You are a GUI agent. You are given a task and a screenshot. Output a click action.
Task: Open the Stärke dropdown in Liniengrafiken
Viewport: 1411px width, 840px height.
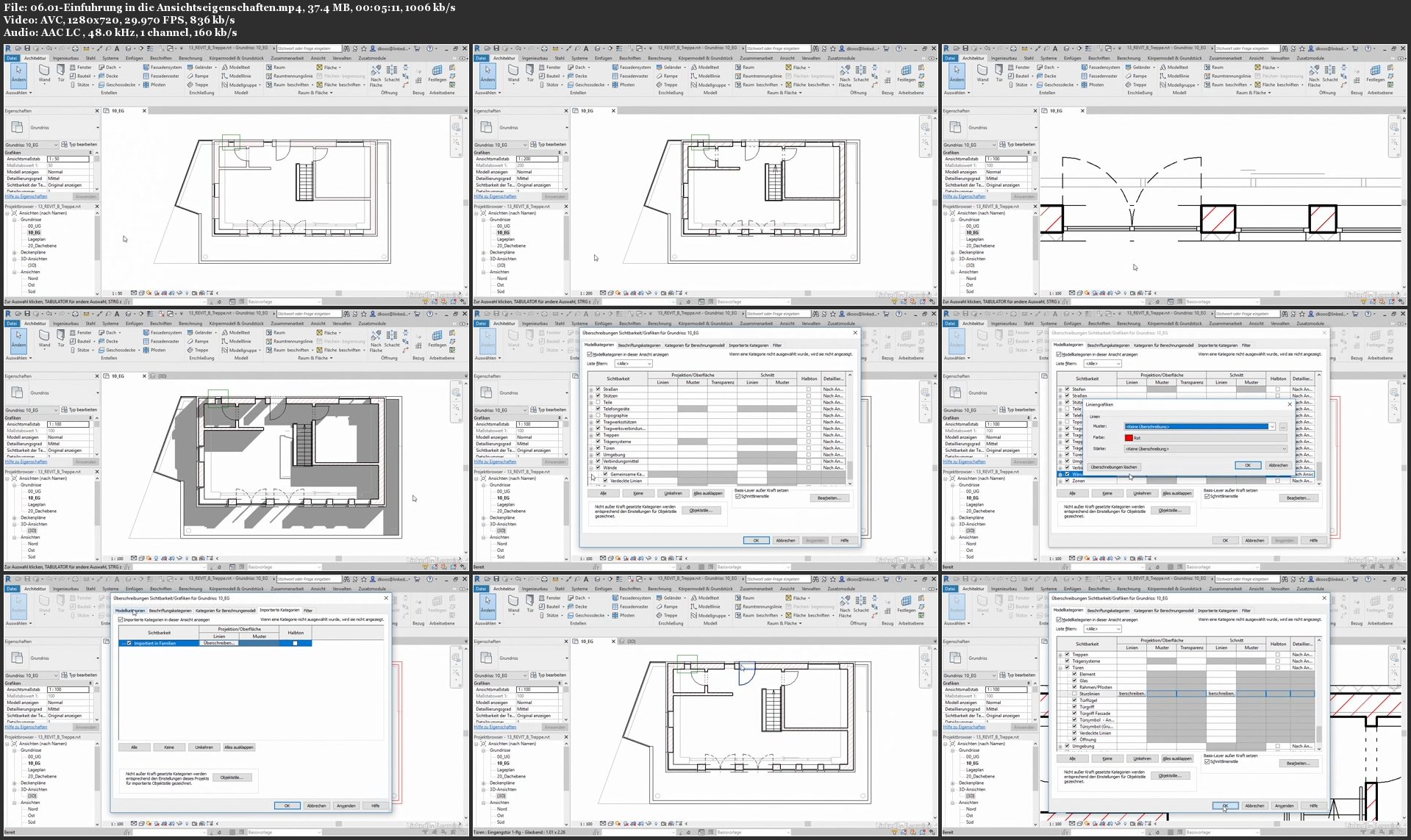pos(1284,449)
